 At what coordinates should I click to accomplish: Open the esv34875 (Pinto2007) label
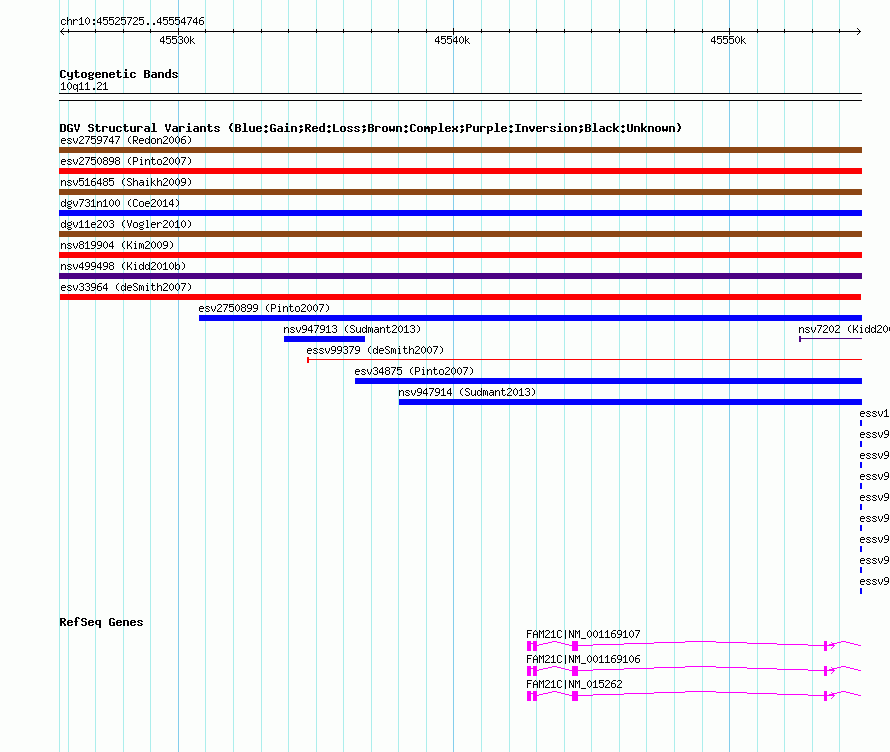point(414,371)
